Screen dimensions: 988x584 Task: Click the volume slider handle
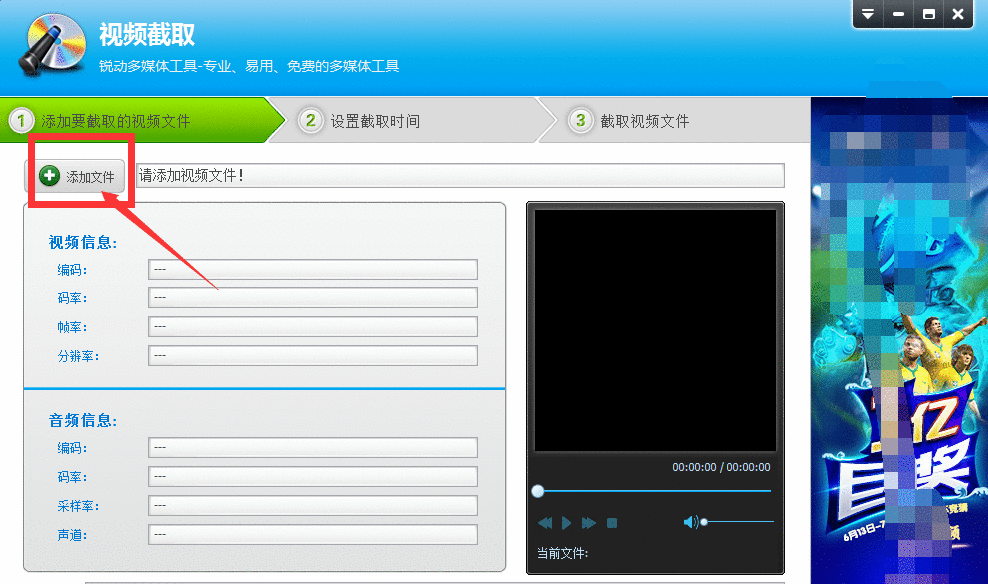tap(705, 521)
